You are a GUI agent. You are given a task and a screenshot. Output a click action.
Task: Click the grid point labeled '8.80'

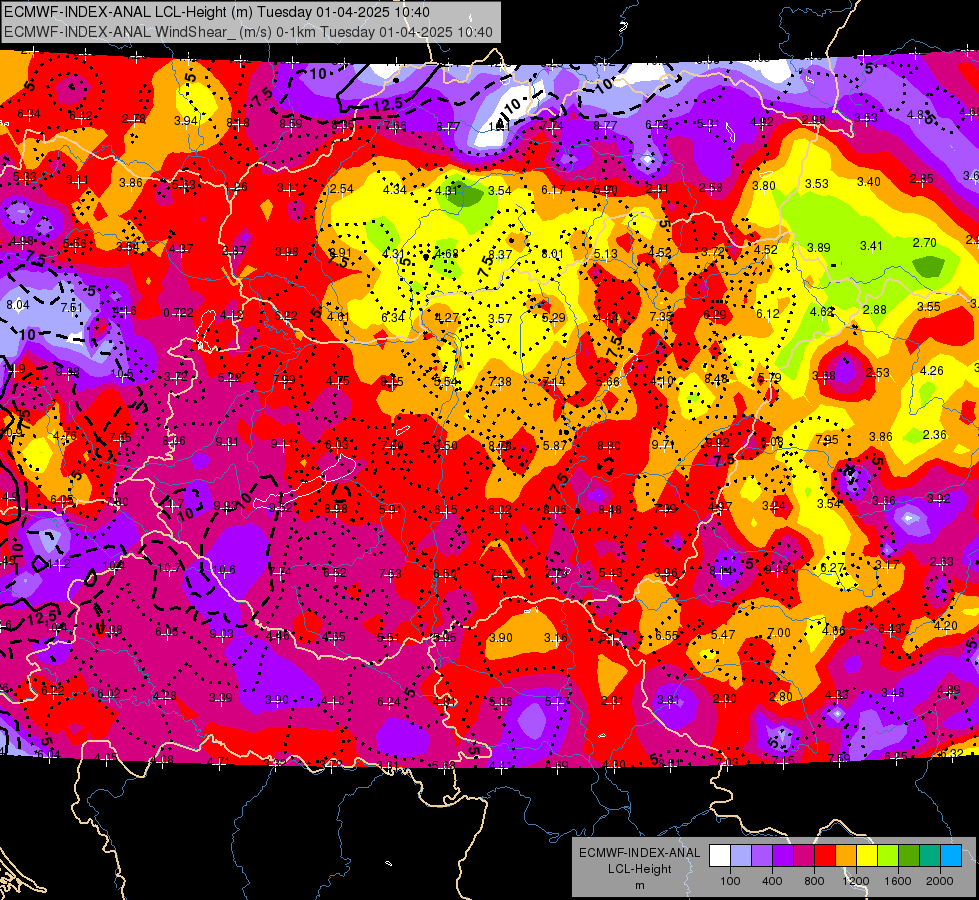(x=609, y=445)
